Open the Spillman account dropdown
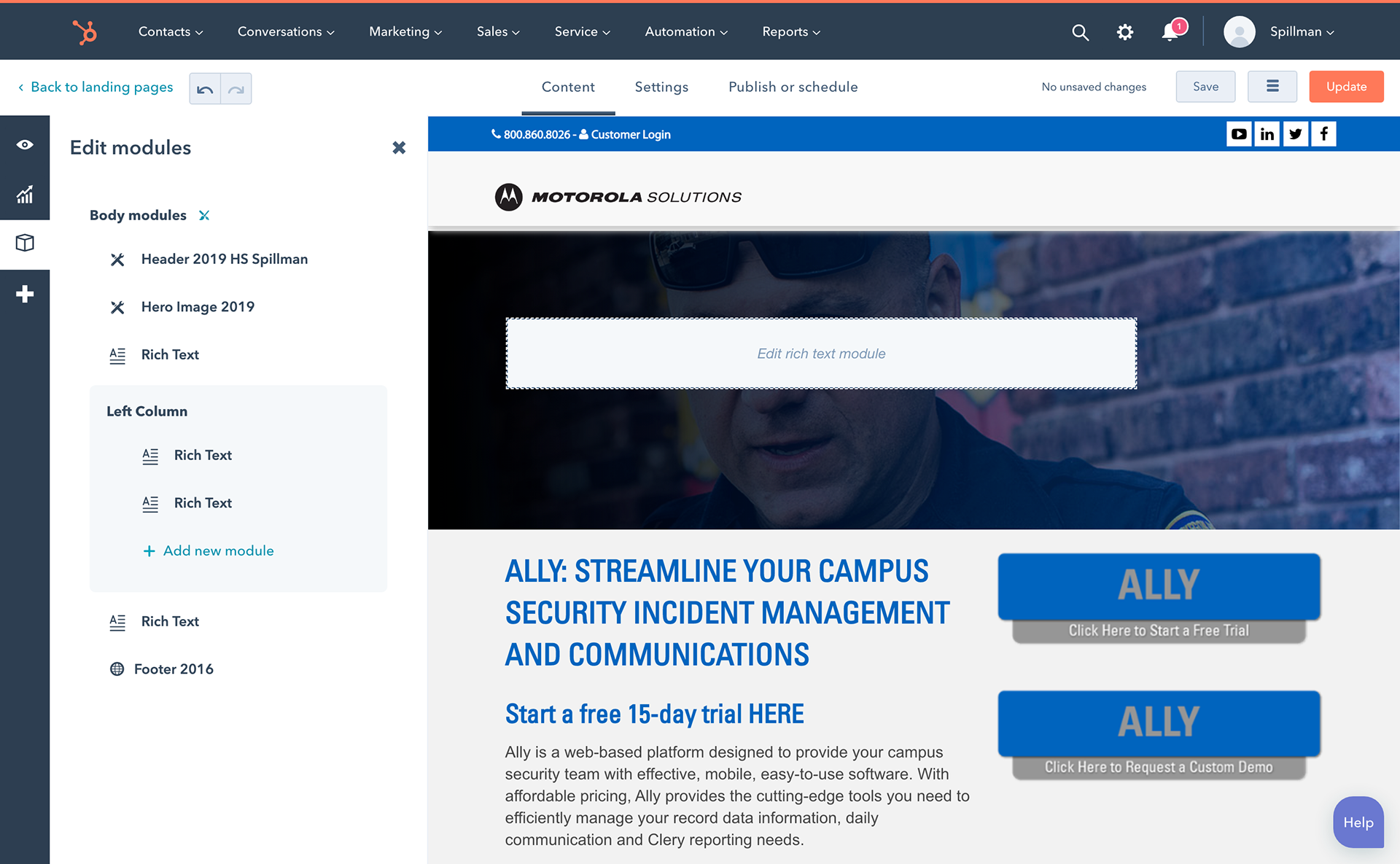Viewport: 1400px width, 864px height. [1302, 31]
